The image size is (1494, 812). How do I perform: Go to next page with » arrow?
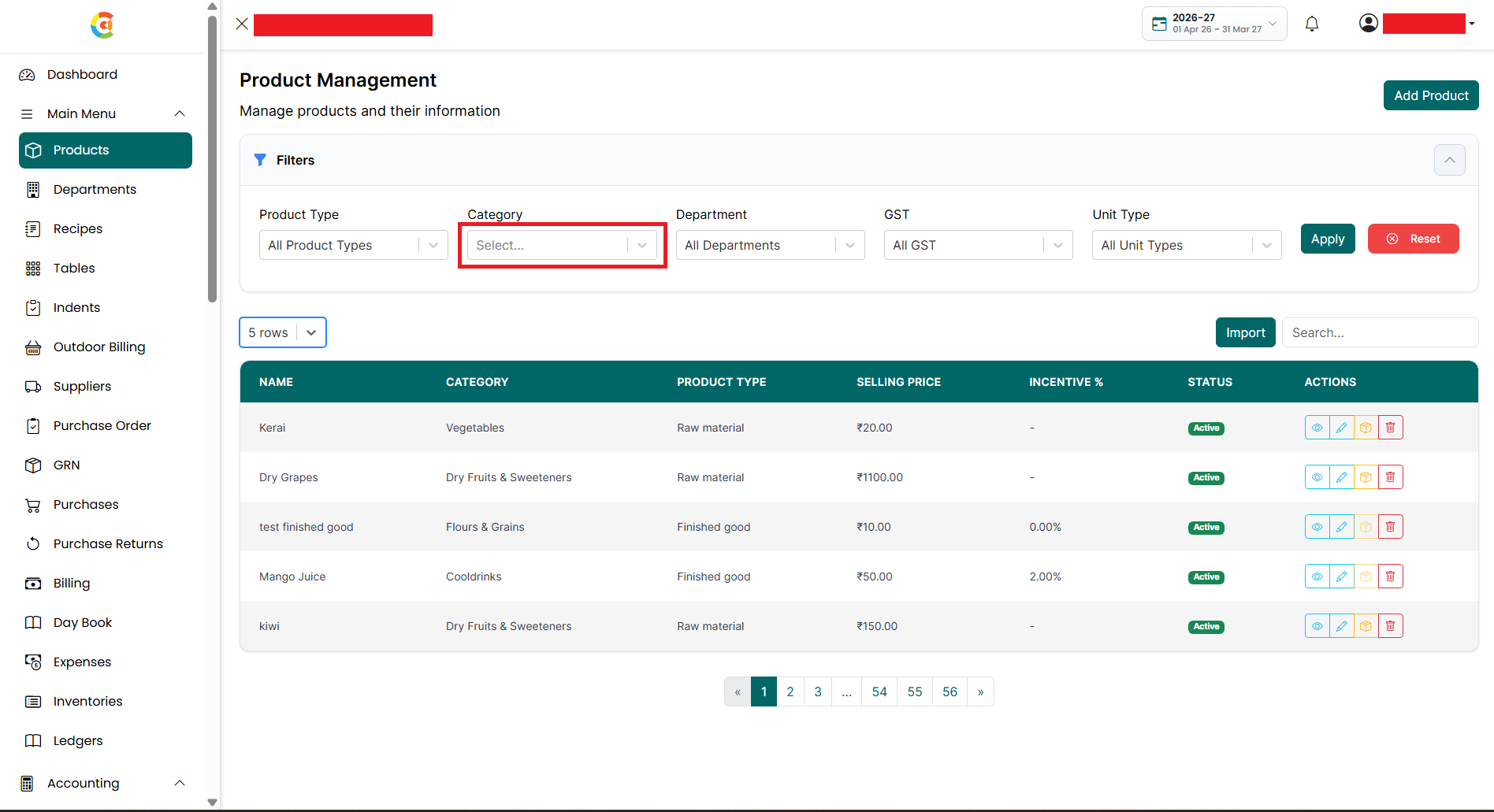pos(980,691)
